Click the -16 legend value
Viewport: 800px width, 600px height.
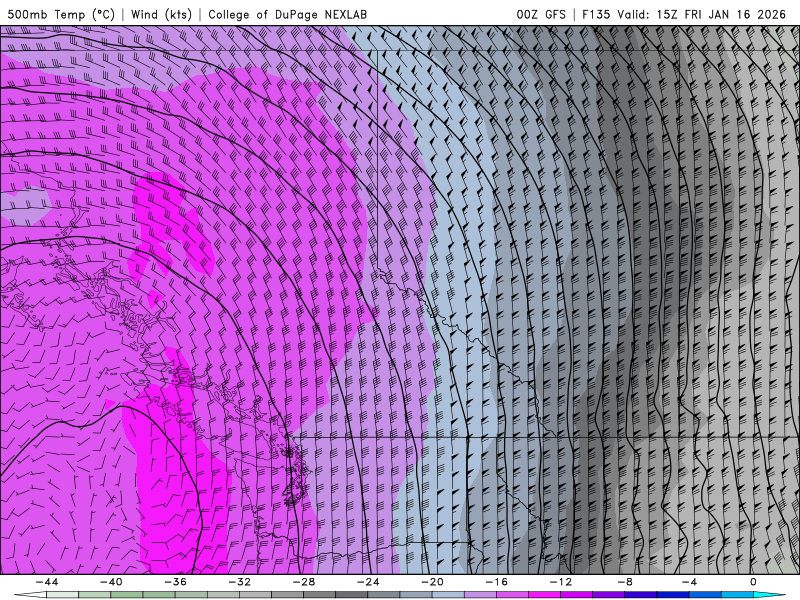(496, 582)
